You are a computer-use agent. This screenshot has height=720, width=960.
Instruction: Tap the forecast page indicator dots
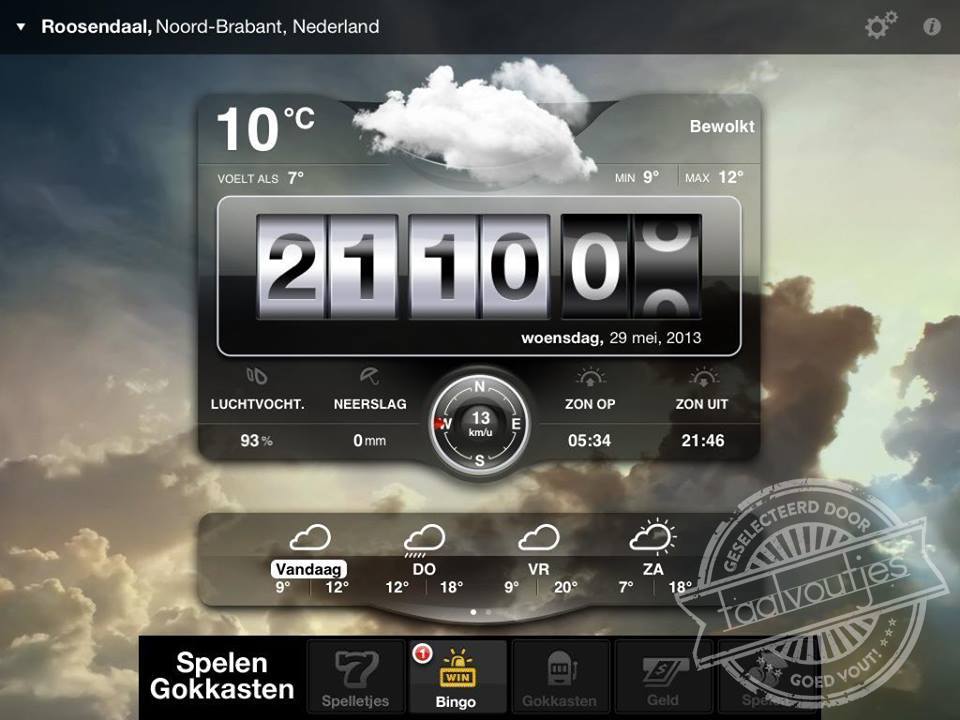coord(480,611)
